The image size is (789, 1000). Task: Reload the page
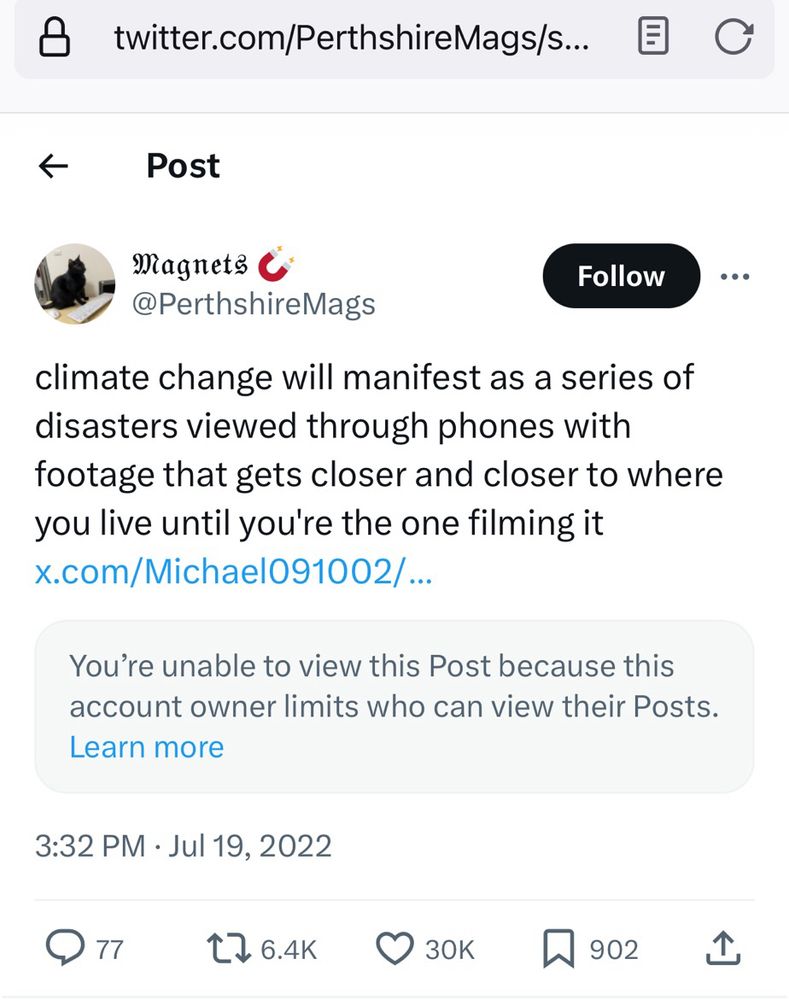click(736, 37)
